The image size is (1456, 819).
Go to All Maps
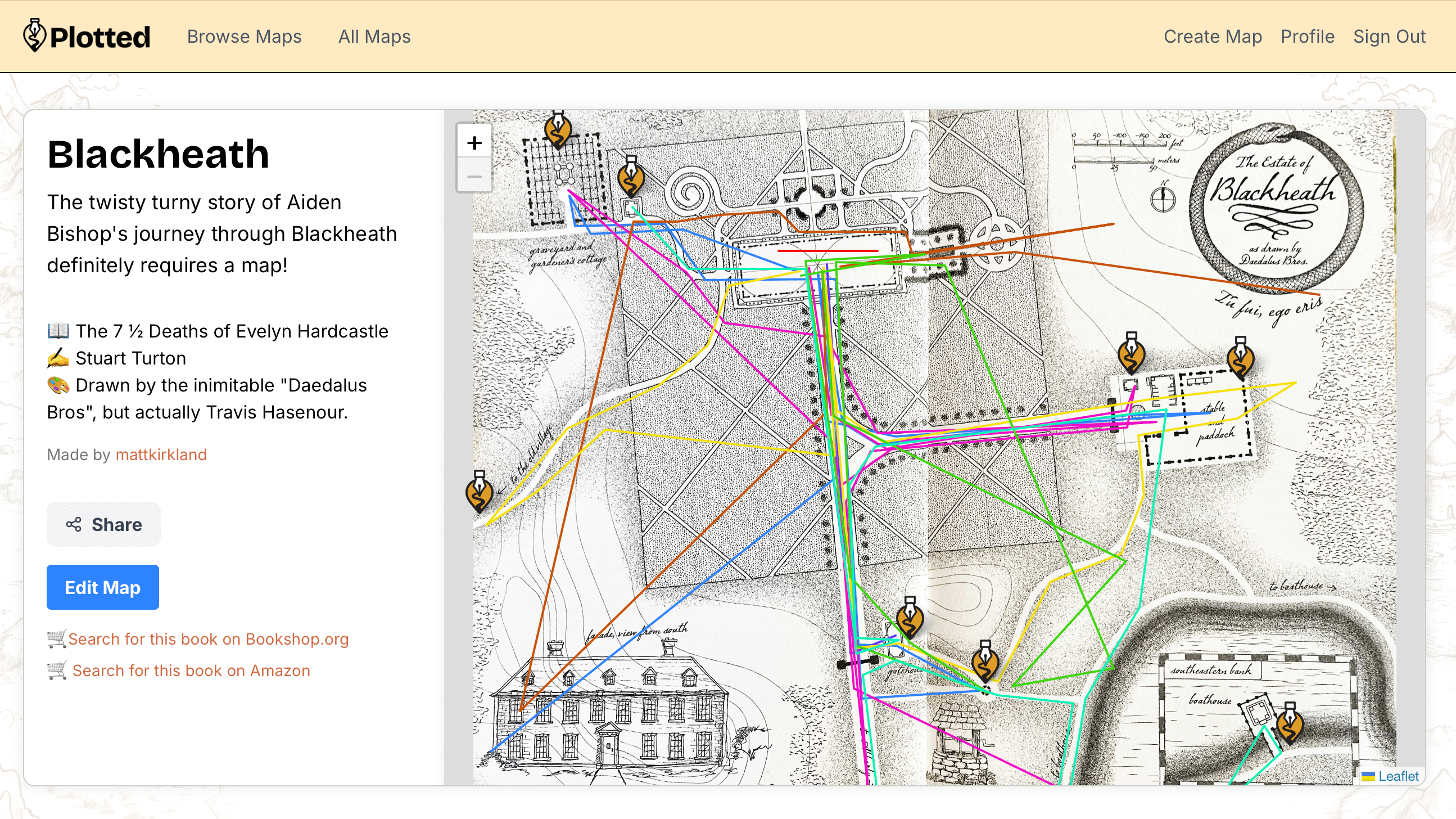374,36
